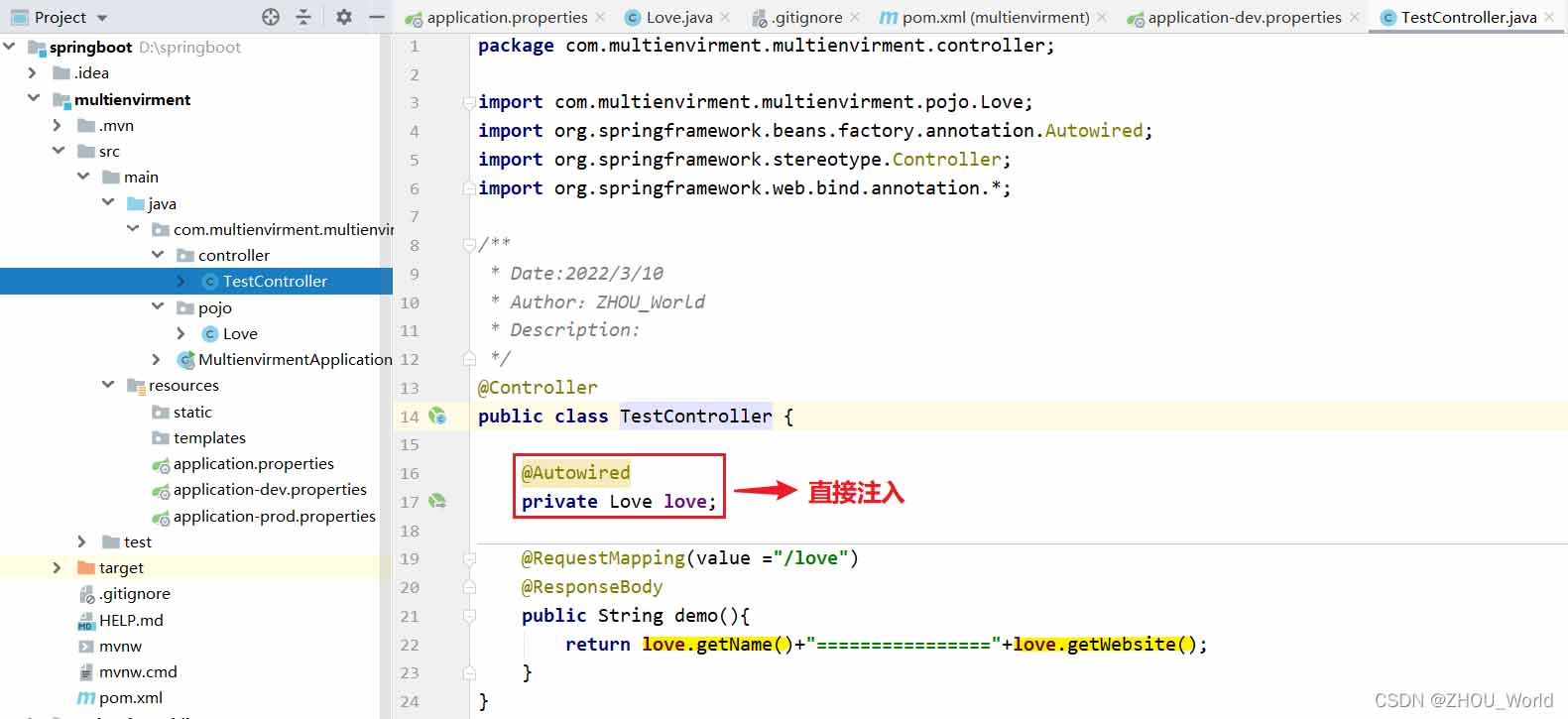The width and height of the screenshot is (1568, 719).
Task: Expand the test folder
Action: pos(82,541)
